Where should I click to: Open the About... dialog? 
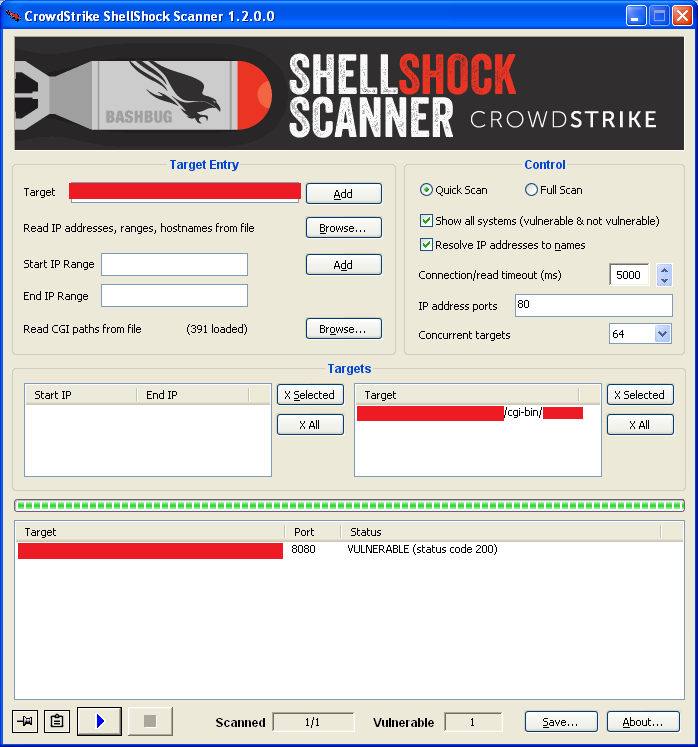[643, 722]
